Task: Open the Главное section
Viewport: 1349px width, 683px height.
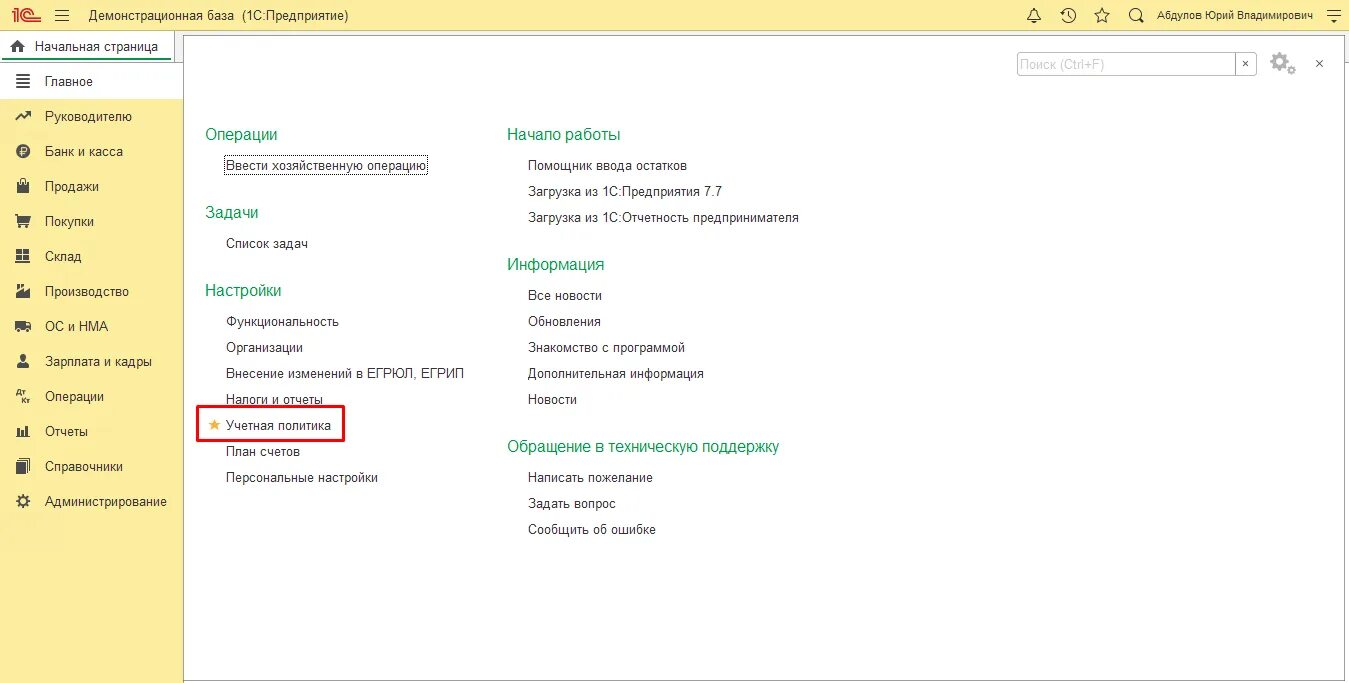Action: pyautogui.click(x=92, y=82)
